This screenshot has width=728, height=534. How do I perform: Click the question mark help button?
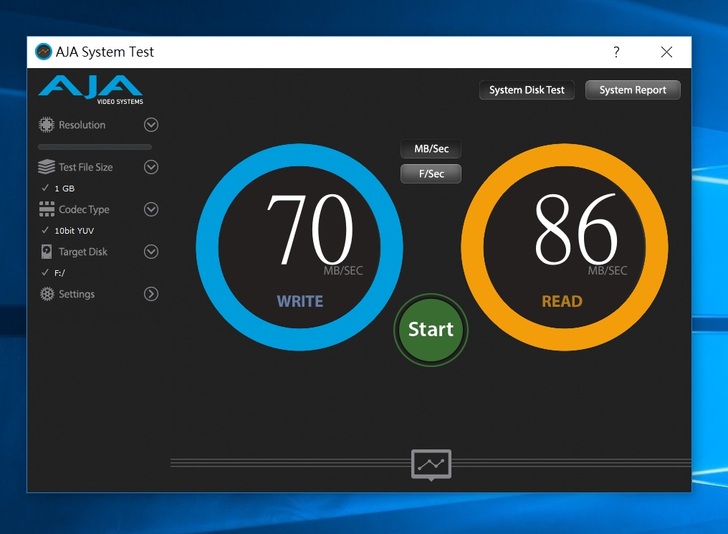(x=616, y=52)
